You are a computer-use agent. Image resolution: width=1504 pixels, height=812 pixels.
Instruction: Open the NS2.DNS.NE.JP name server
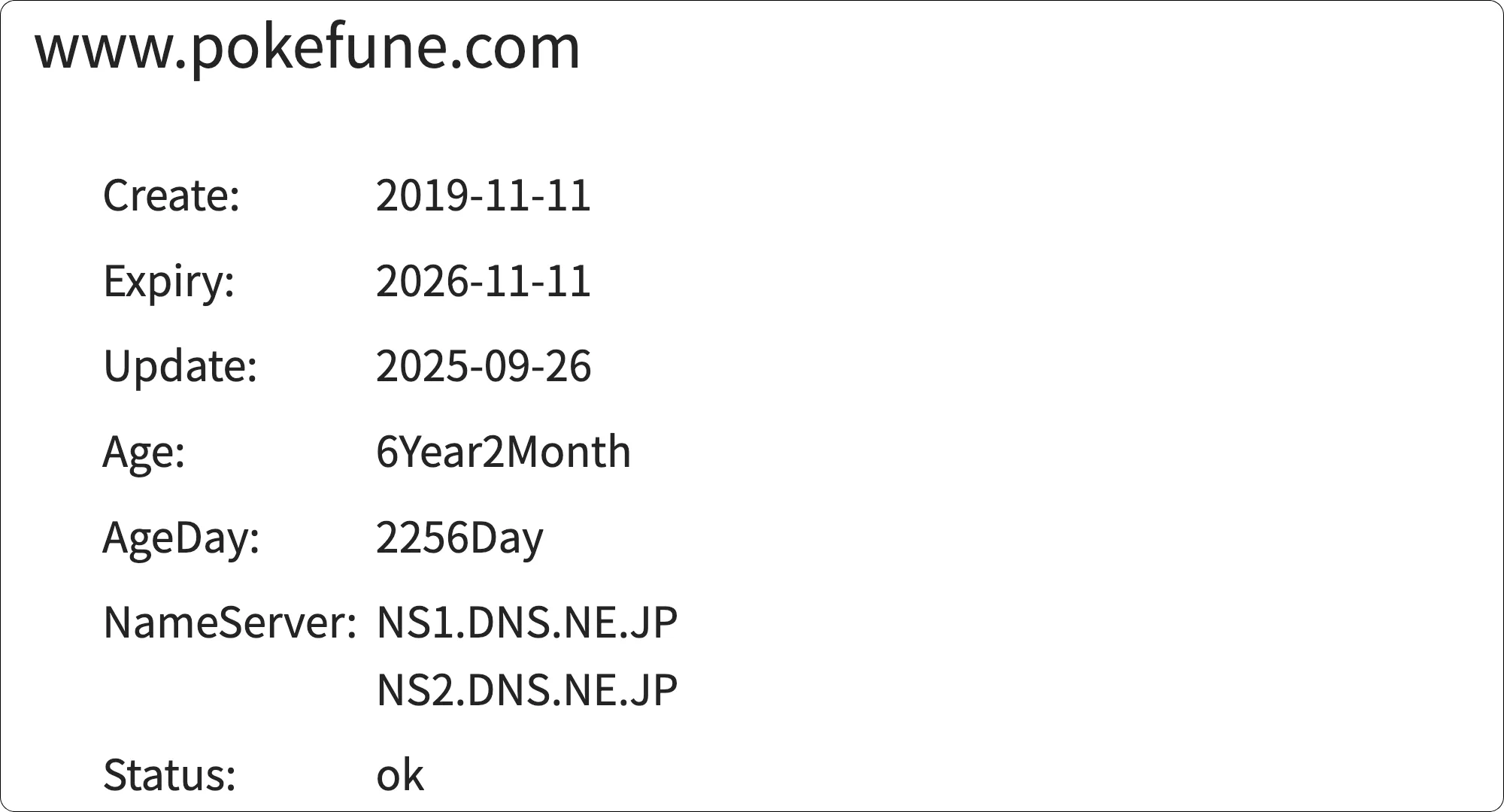coord(526,689)
